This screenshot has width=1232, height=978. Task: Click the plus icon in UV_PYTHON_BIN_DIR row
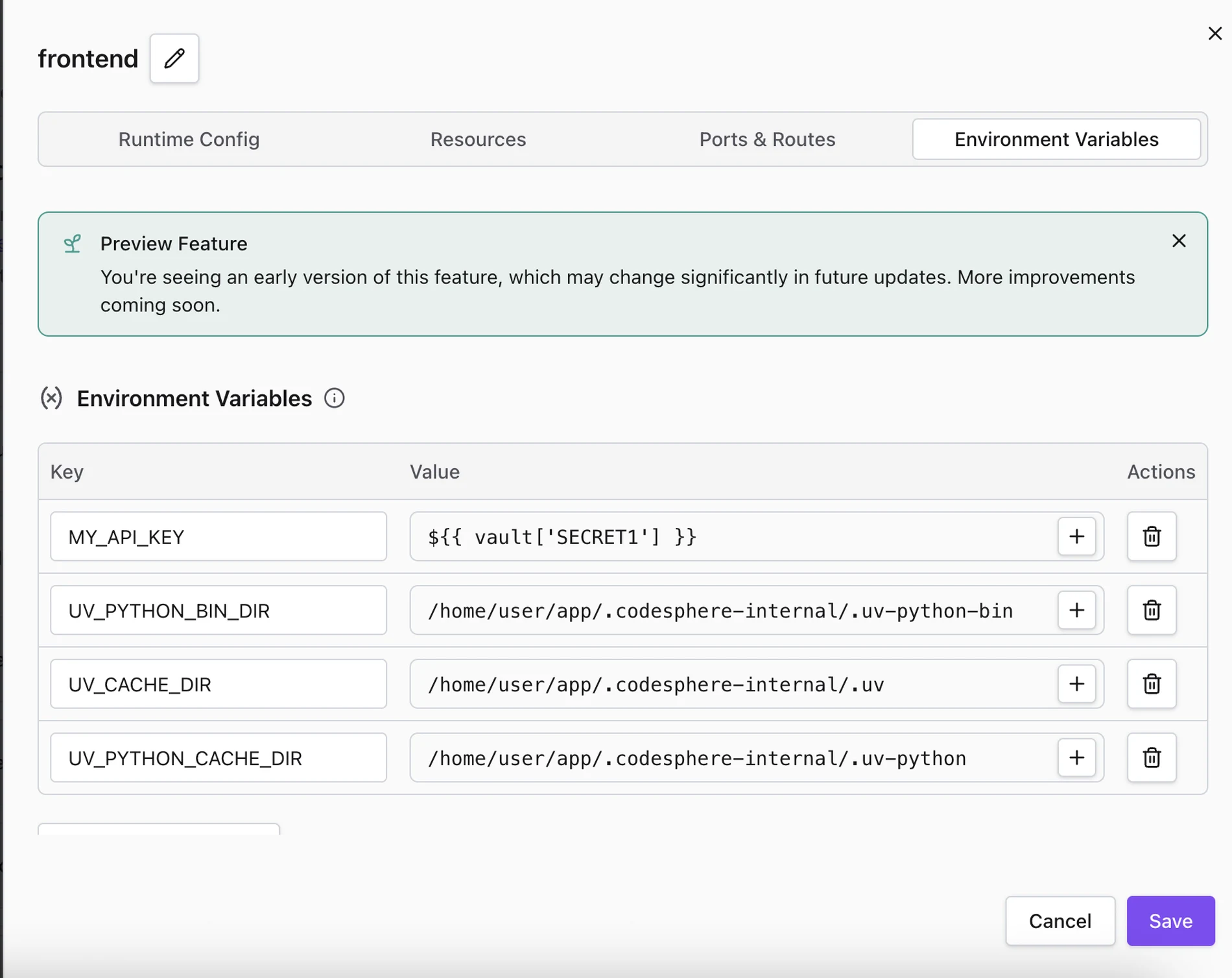click(1076, 610)
